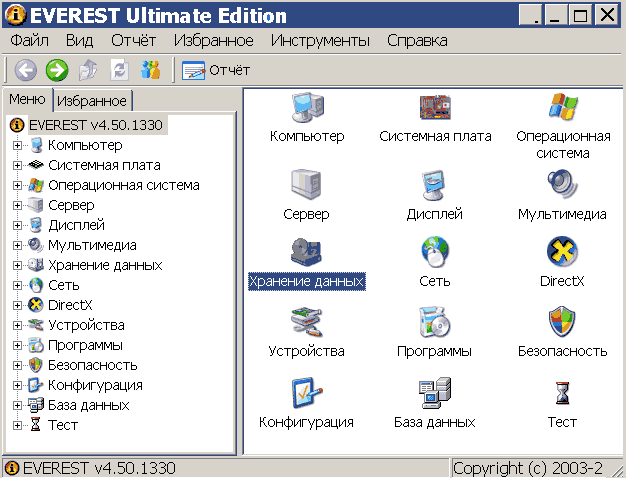Viewport: 626px width, 478px height.
Task: Click the green Forward arrow
Action: click(57, 70)
